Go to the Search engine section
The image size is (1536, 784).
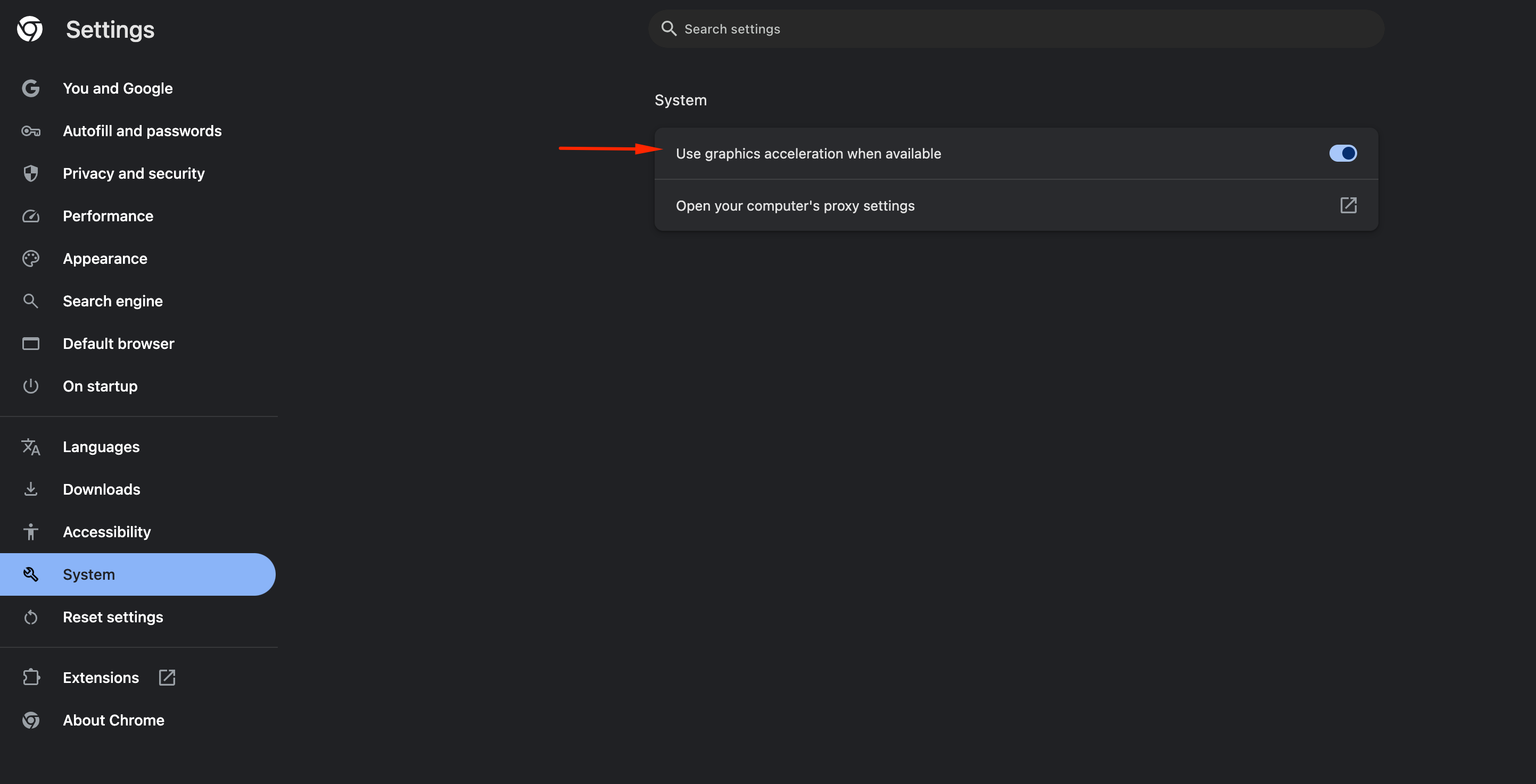pyautogui.click(x=113, y=301)
